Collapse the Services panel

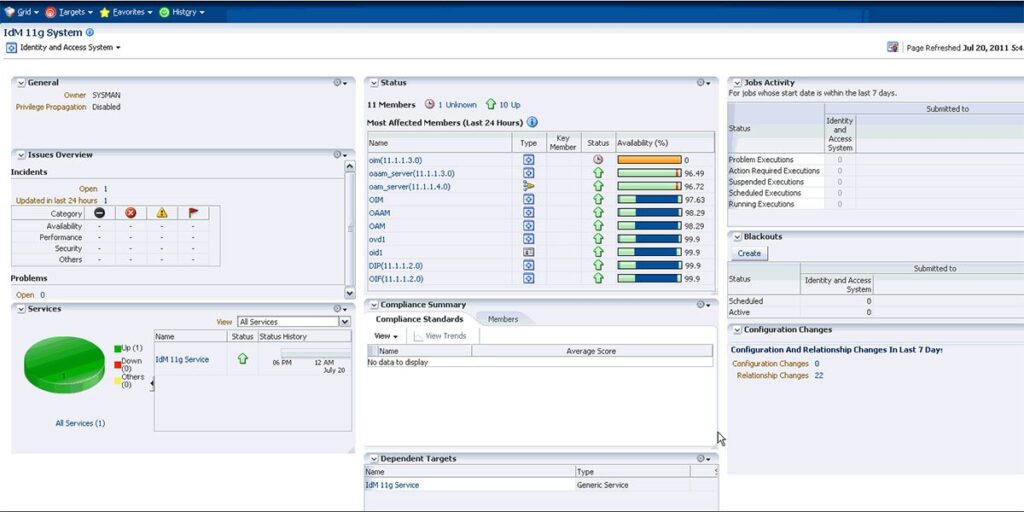pos(21,309)
